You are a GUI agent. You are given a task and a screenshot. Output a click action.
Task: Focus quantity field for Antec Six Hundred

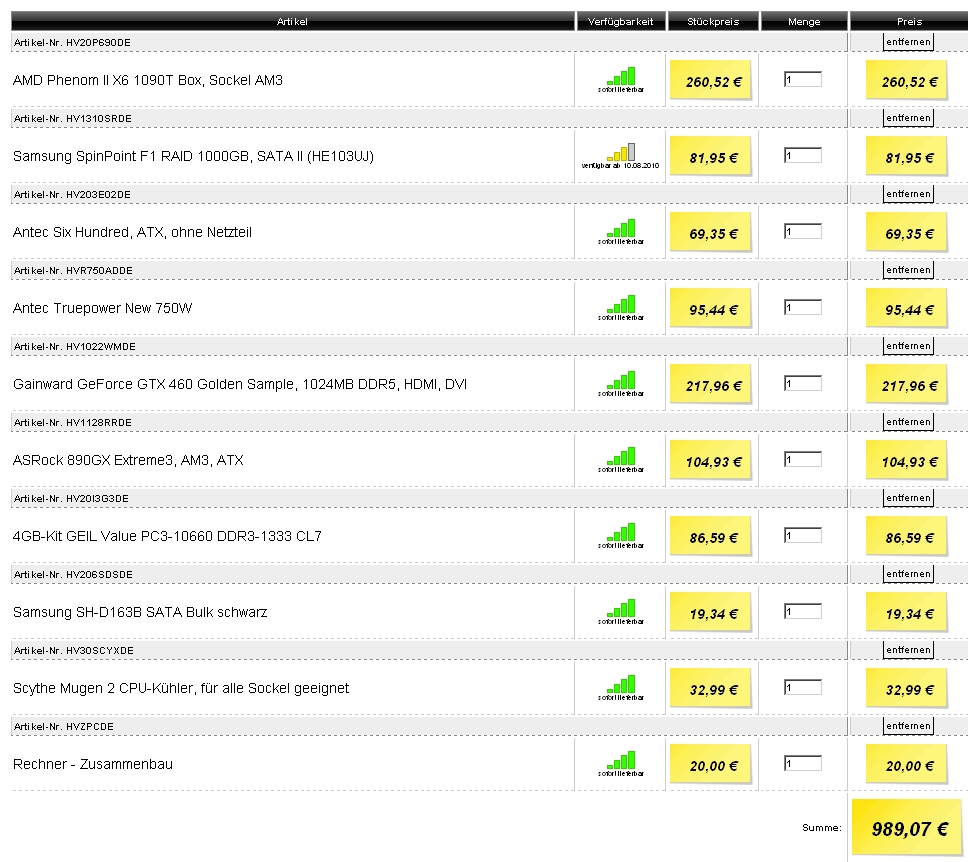803,232
